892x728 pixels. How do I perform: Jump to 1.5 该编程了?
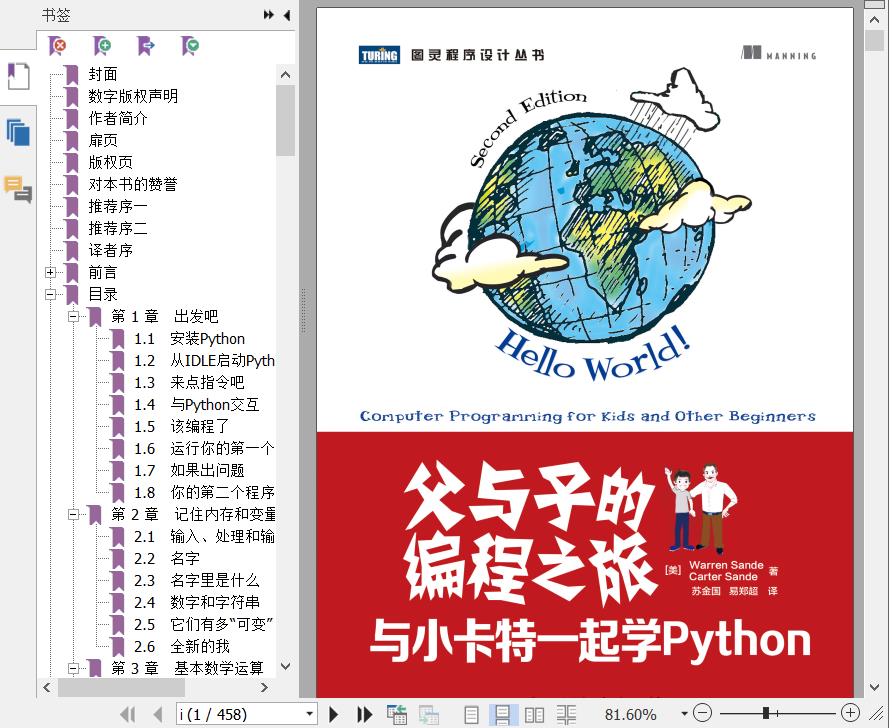(x=182, y=427)
